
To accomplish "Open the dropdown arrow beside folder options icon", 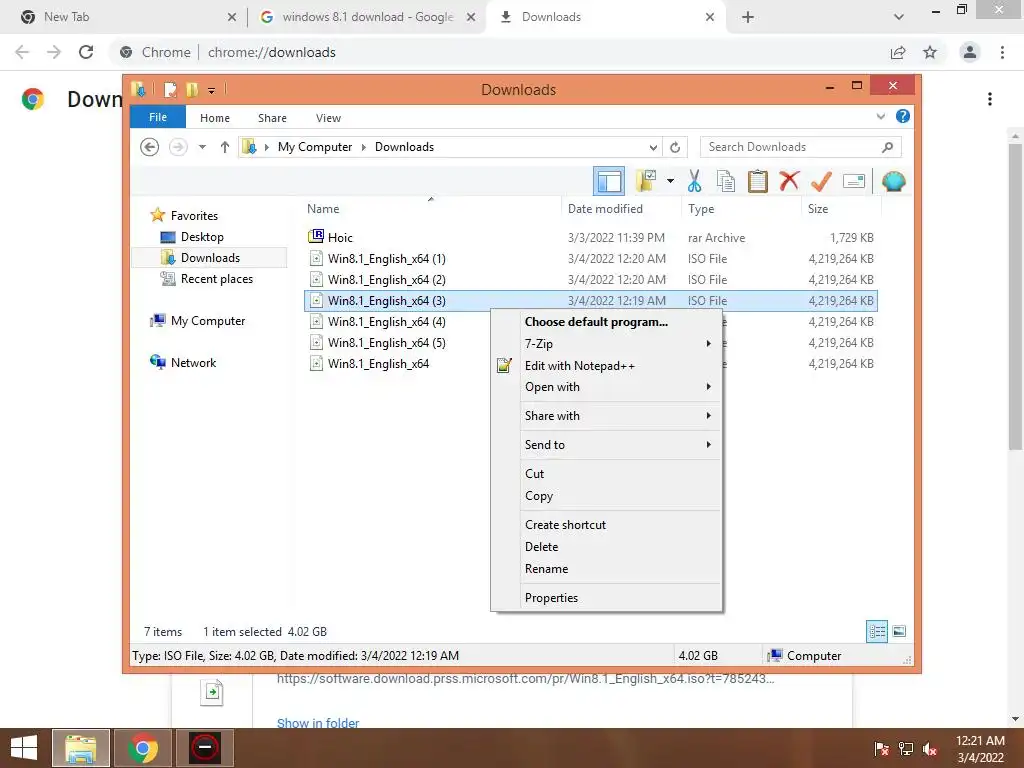I will point(670,181).
